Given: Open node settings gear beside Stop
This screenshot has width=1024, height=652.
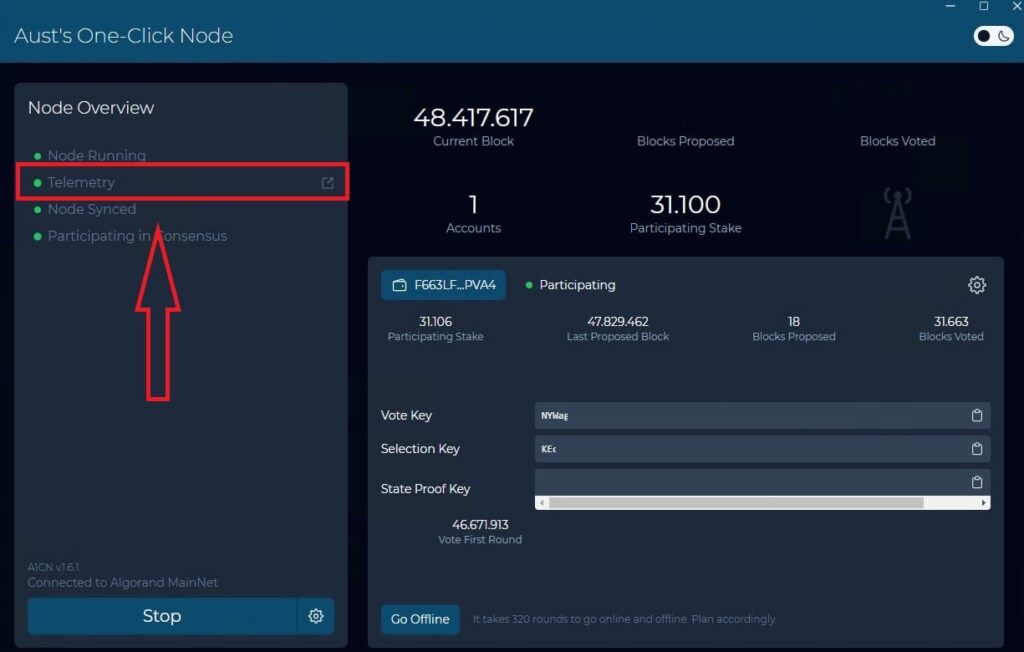Looking at the screenshot, I should pos(316,616).
